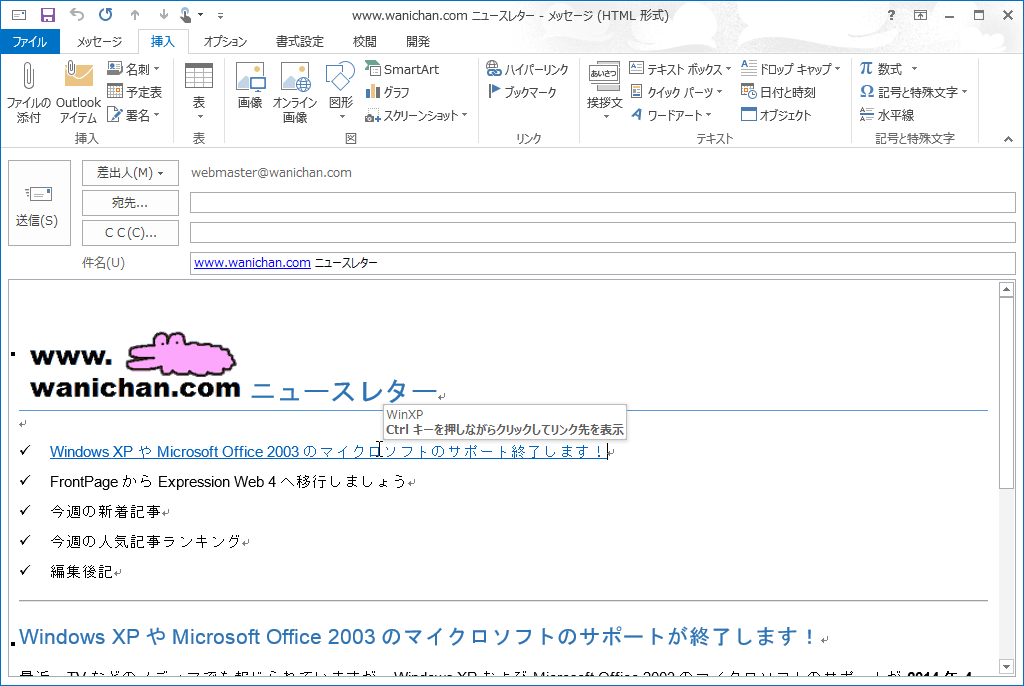Switch to the Message (メッセージ) tab
1024x686 pixels.
tap(99, 41)
